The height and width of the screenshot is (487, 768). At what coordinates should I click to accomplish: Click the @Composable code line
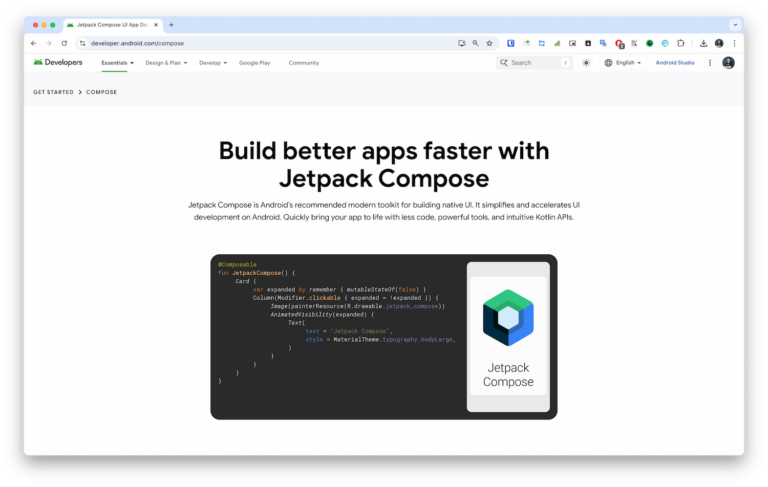pos(237,265)
